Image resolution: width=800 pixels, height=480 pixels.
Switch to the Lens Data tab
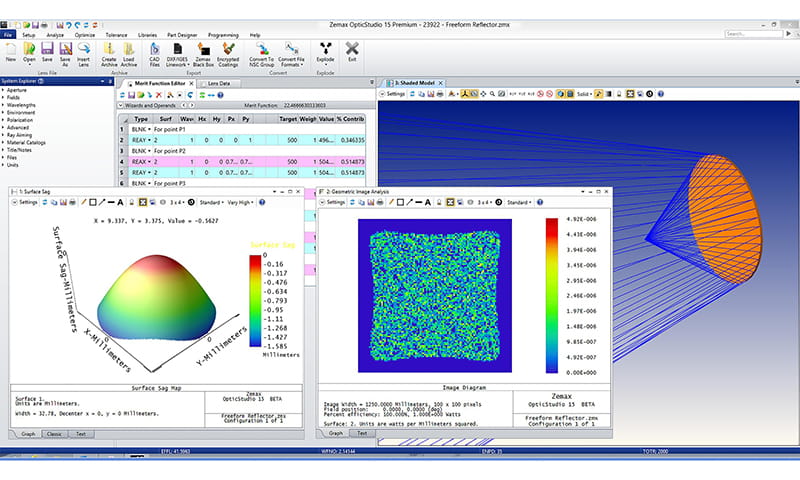(219, 83)
